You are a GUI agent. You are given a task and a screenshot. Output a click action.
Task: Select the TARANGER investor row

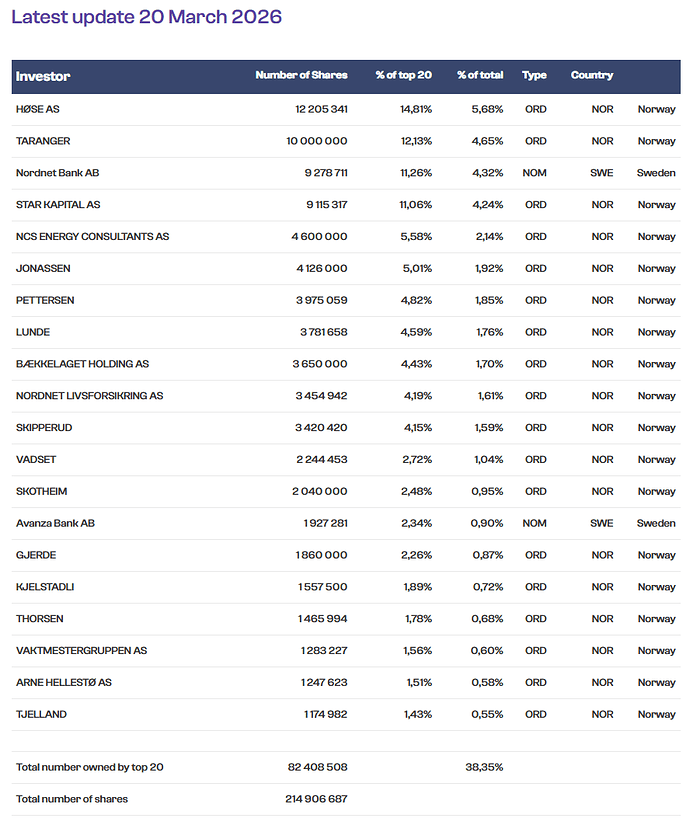[x=43, y=141]
